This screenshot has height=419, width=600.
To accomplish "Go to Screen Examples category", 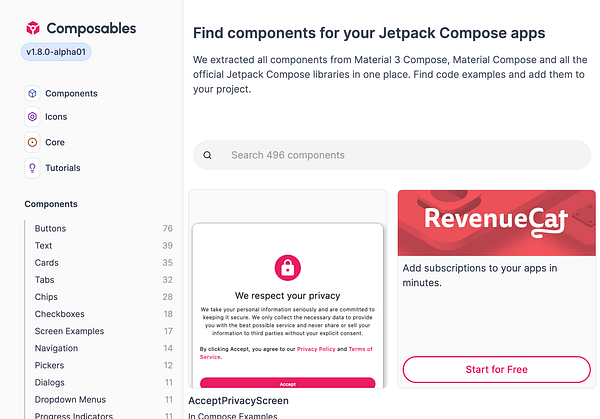I will click(x=69, y=331).
